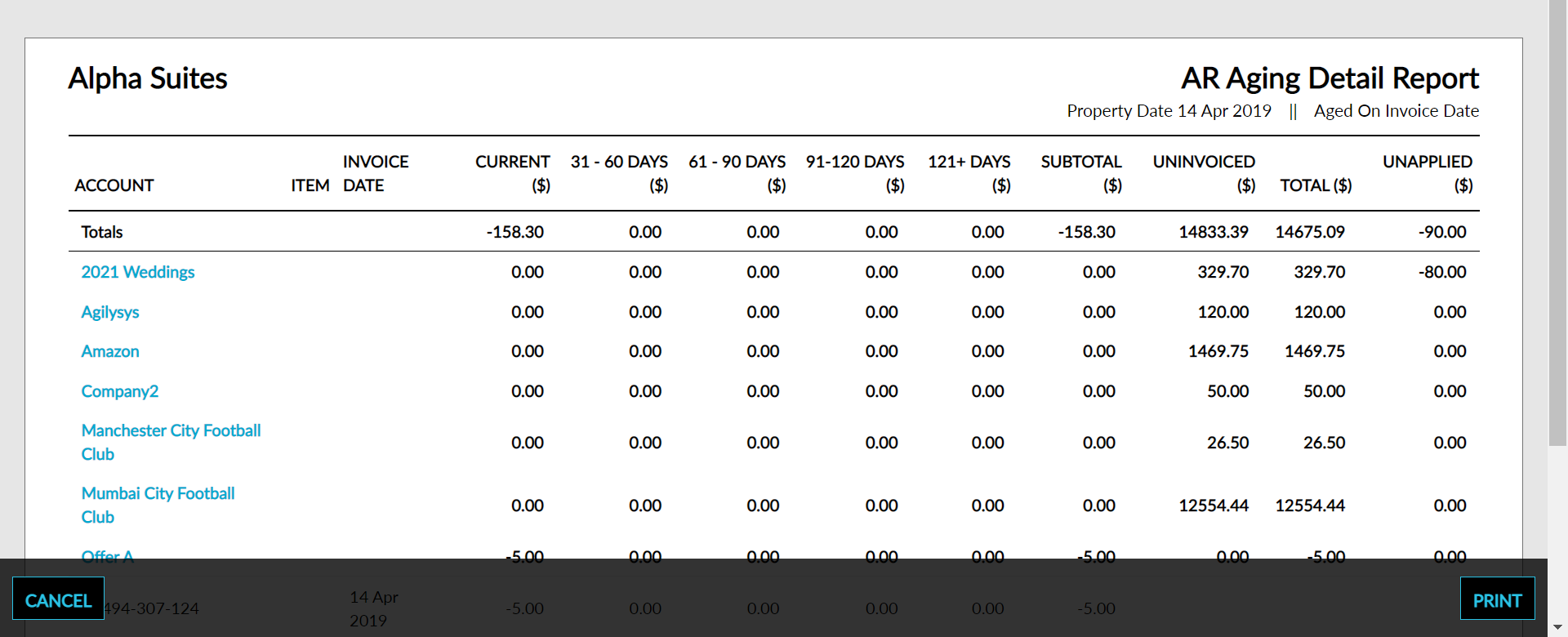Click the Print button
1568x637 pixels.
pyautogui.click(x=1496, y=599)
